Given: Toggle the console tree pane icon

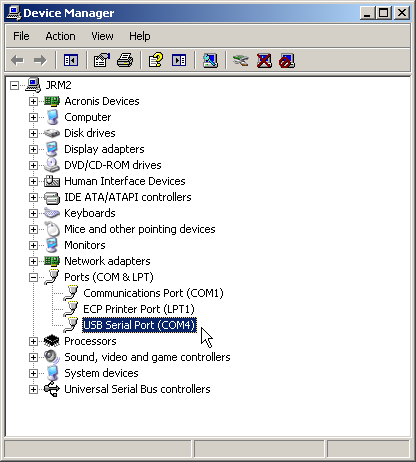Looking at the screenshot, I should coord(71,60).
